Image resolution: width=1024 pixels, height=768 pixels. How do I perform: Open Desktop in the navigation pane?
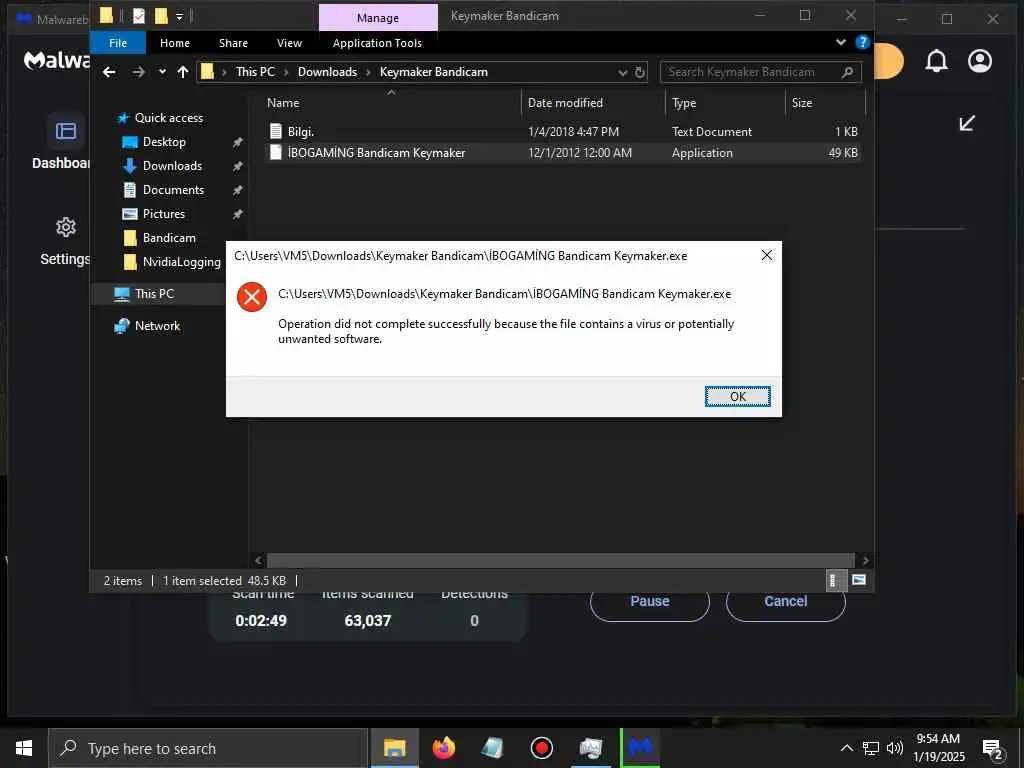tap(164, 142)
